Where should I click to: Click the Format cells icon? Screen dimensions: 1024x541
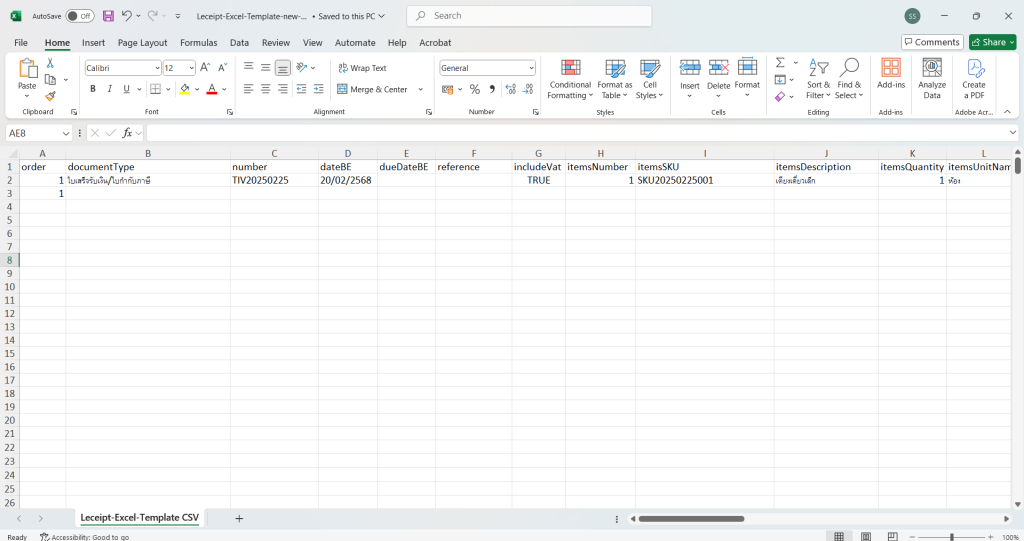point(747,67)
